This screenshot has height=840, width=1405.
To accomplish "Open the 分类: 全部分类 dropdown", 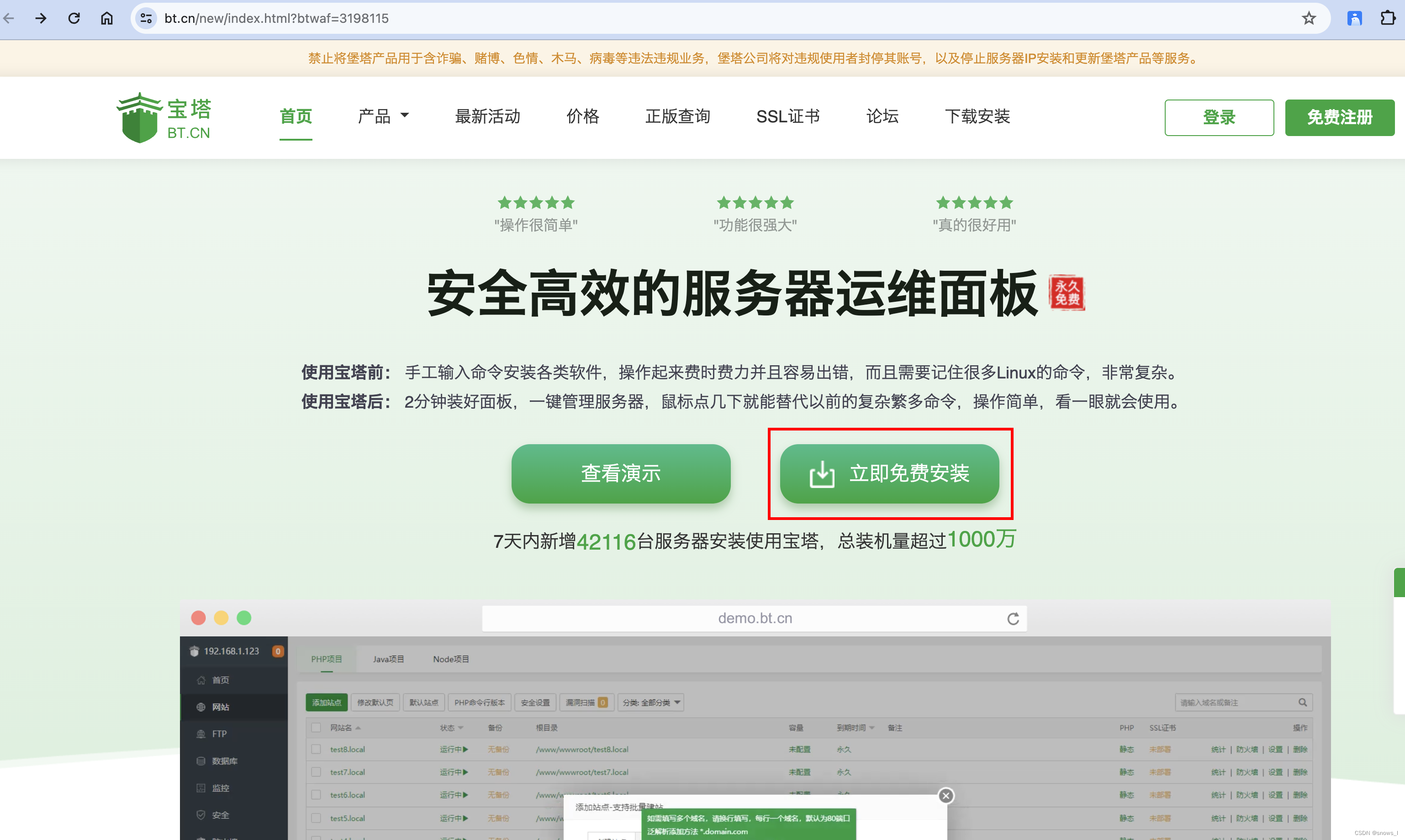I will pyautogui.click(x=651, y=703).
